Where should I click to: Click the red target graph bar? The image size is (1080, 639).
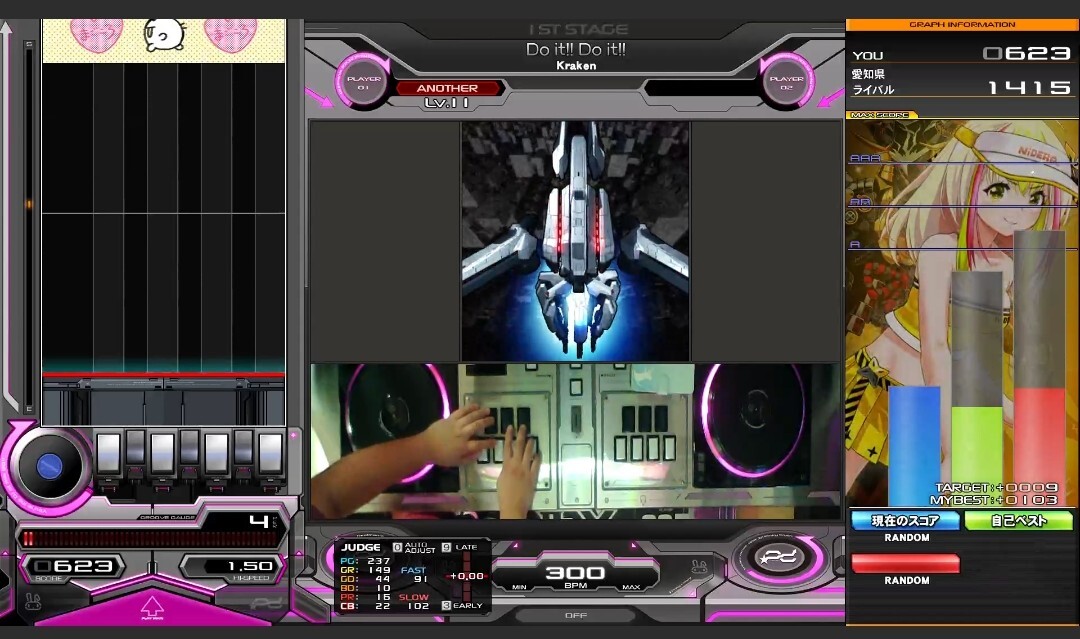coord(1039,446)
